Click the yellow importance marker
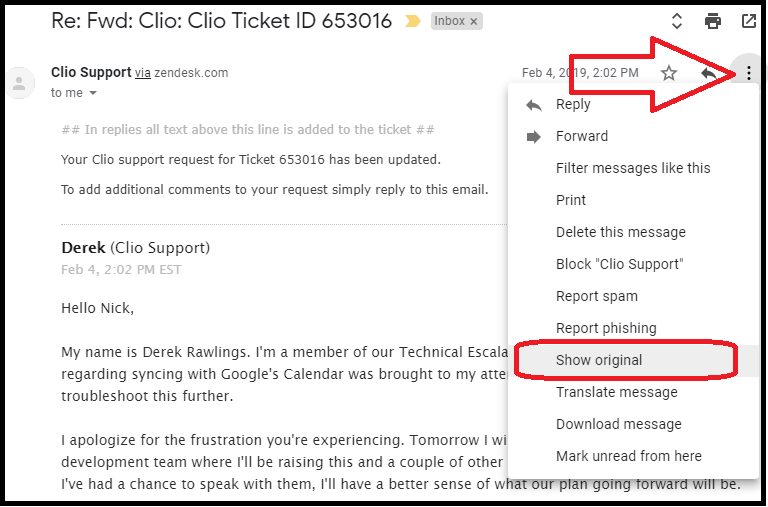This screenshot has width=768, height=507. tap(412, 21)
